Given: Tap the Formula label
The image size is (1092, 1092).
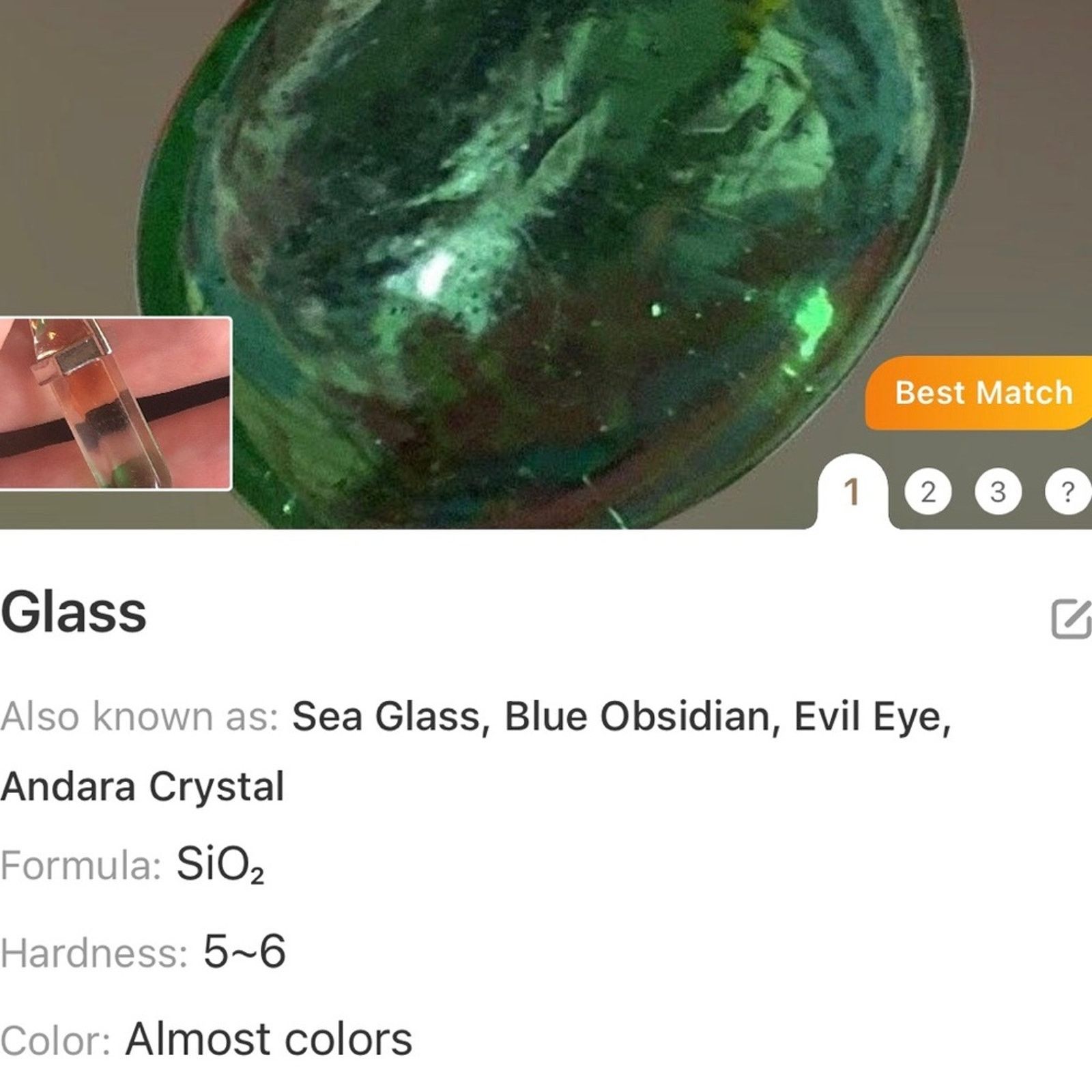Looking at the screenshot, I should [80, 865].
